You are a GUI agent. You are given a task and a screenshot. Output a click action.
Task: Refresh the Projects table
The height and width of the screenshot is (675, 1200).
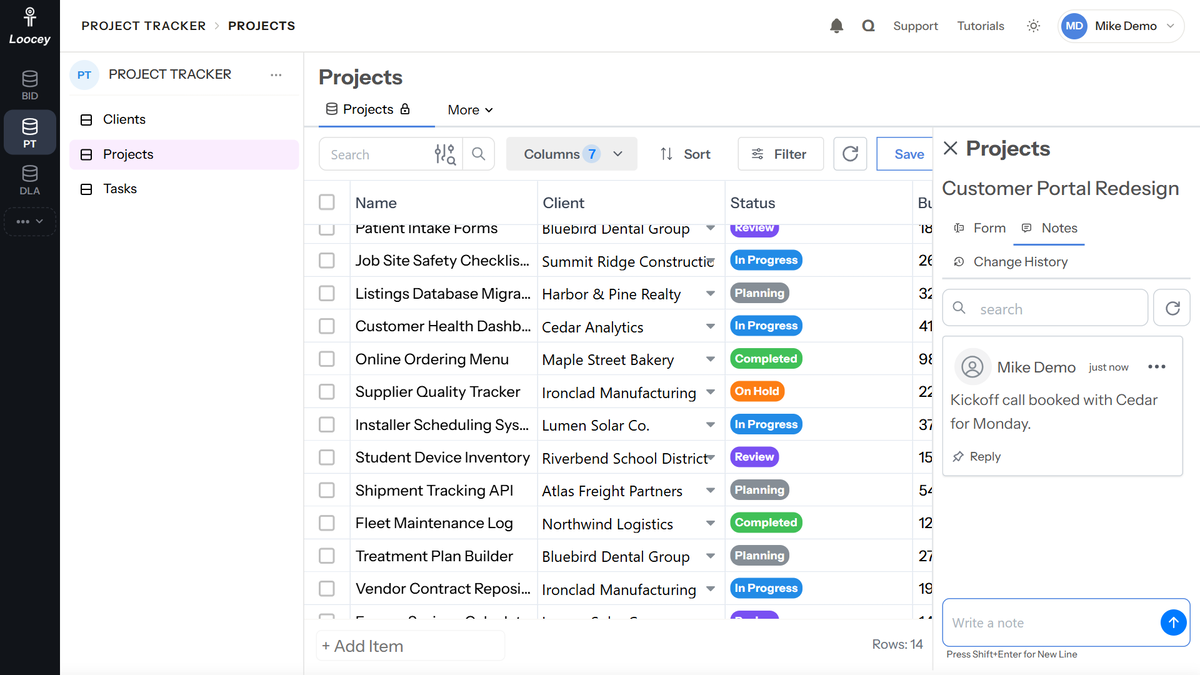[850, 154]
